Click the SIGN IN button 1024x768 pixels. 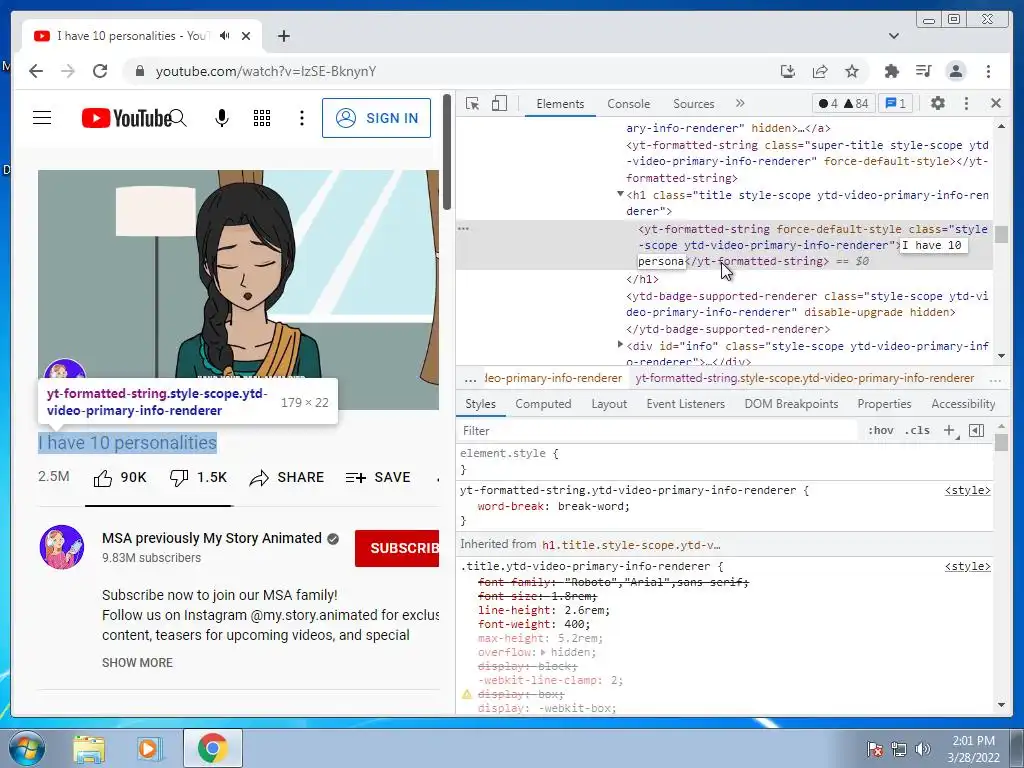[x=376, y=118]
